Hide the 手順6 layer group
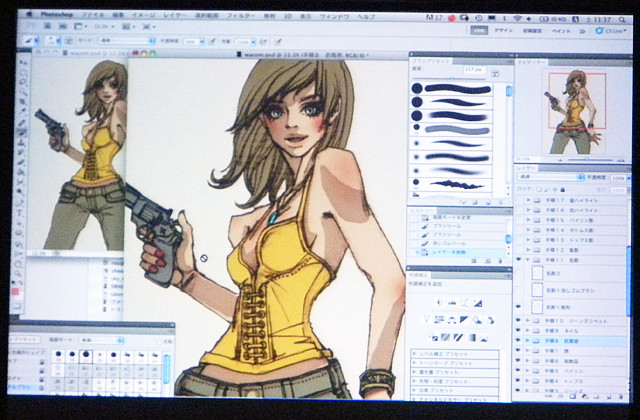Screen dimensions: 640x420 [x=518, y=361]
